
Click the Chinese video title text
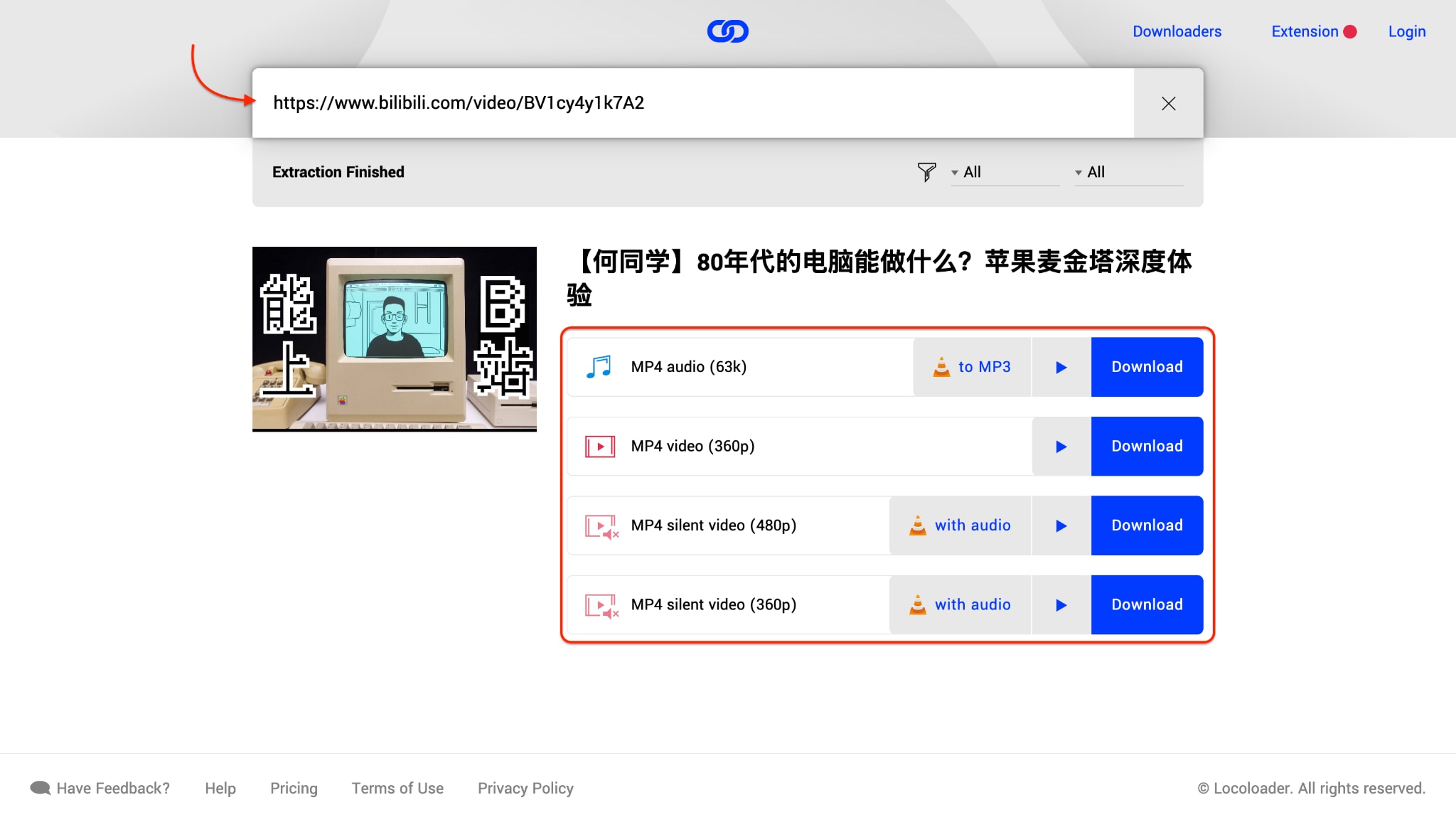coord(879,277)
